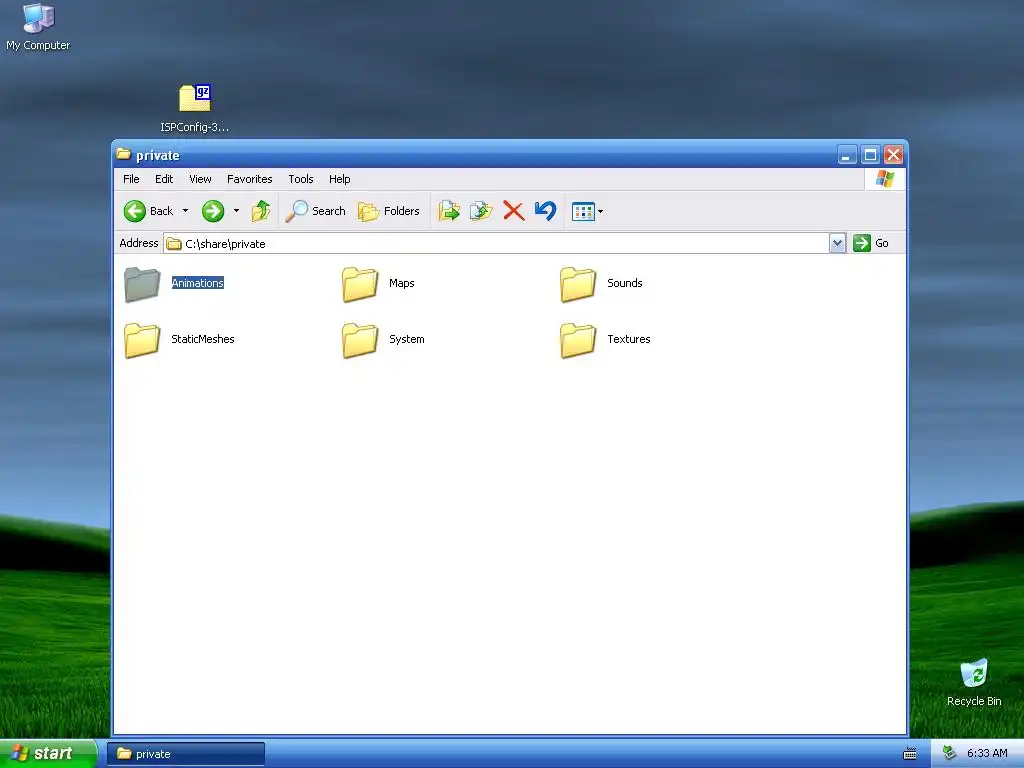
Task: Select the Sounds folder icon
Action: coord(578,284)
